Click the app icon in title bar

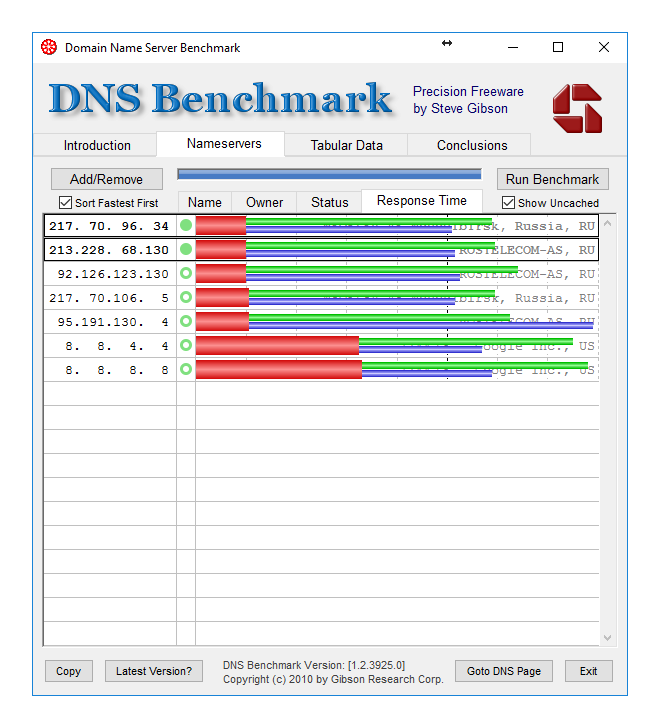[x=49, y=47]
